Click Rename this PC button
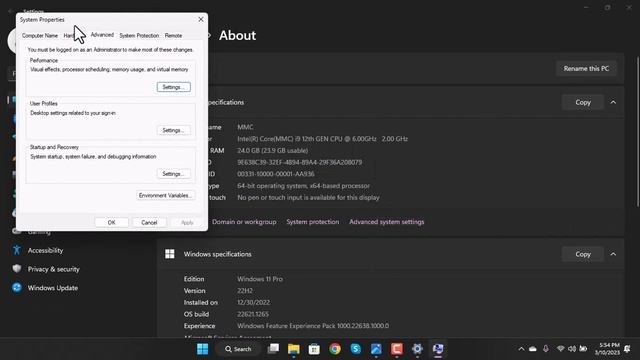 (586, 69)
